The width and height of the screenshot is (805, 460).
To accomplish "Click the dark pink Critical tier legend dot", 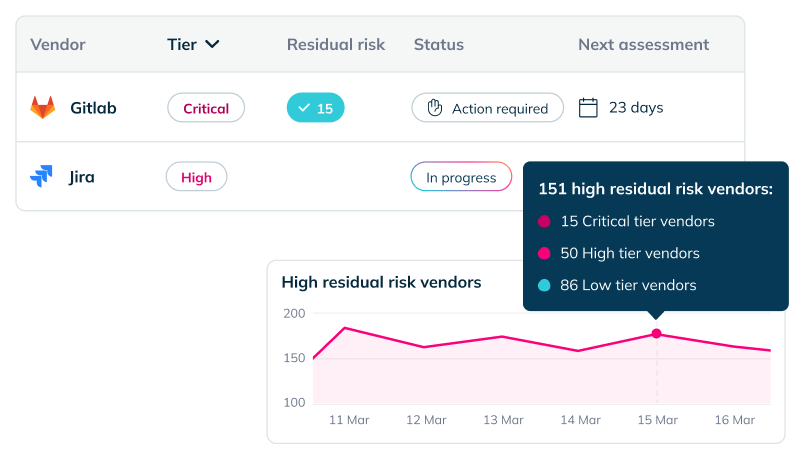I will pos(544,221).
